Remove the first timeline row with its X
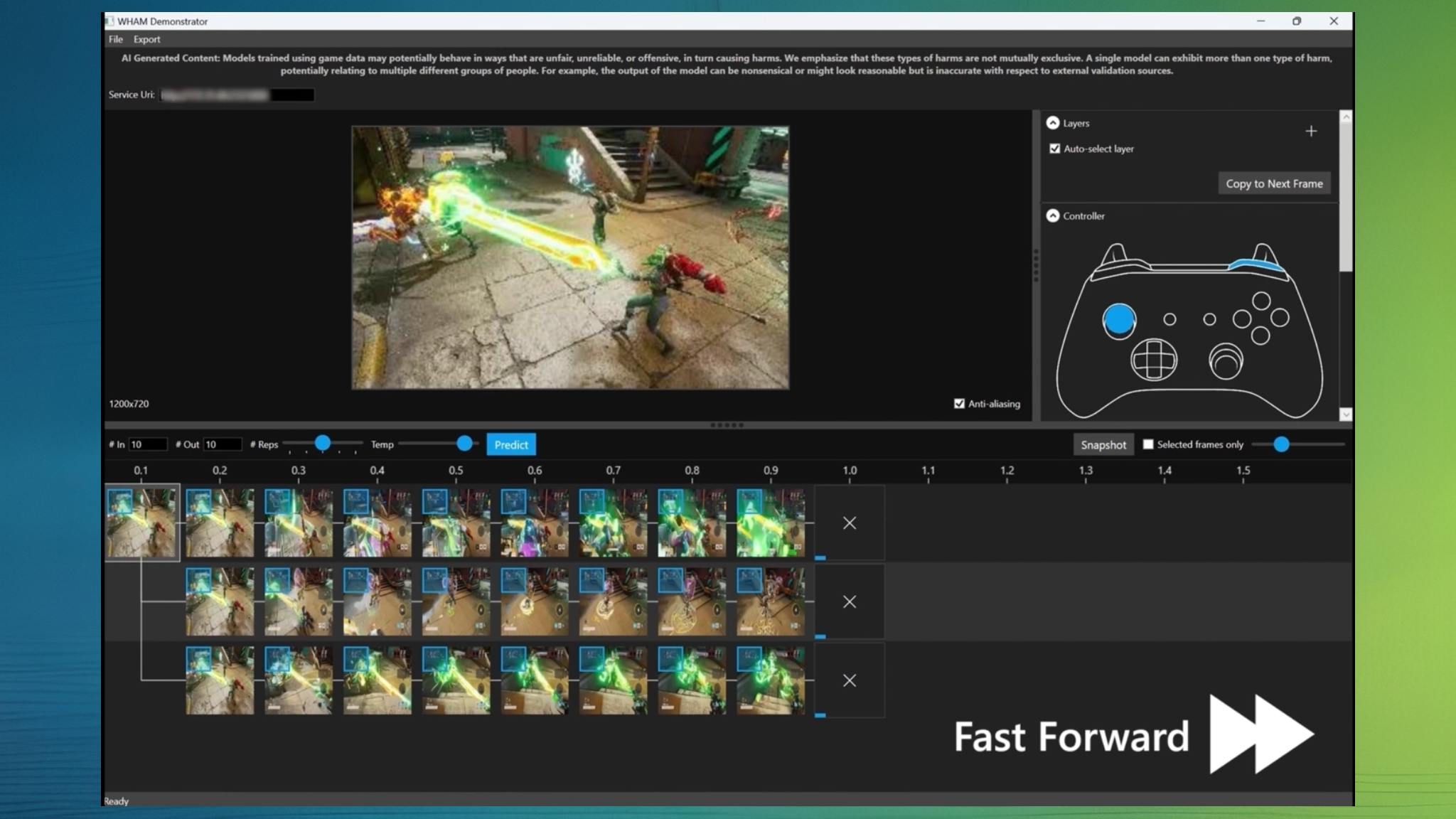 [x=849, y=523]
